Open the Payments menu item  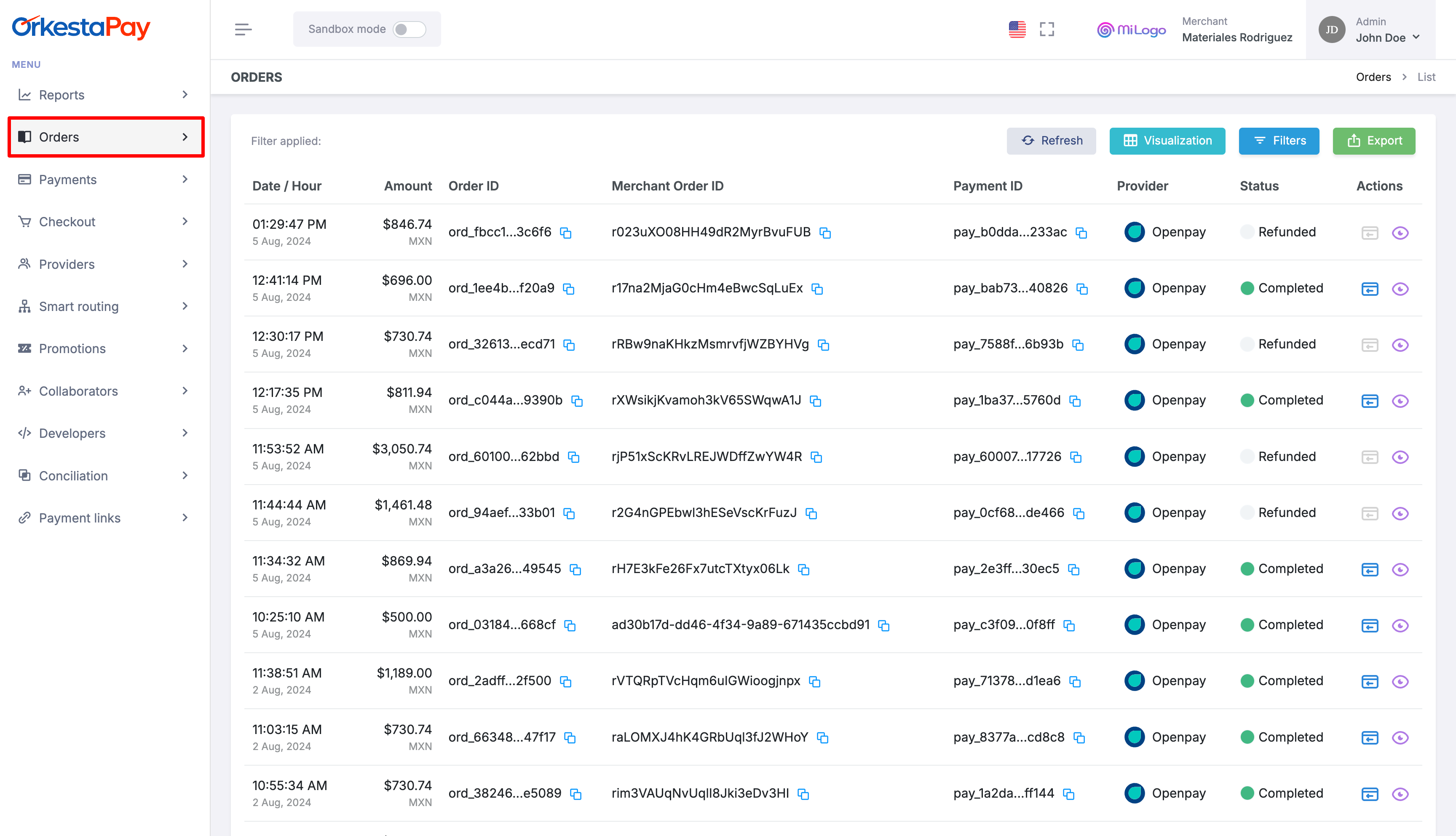(x=105, y=179)
